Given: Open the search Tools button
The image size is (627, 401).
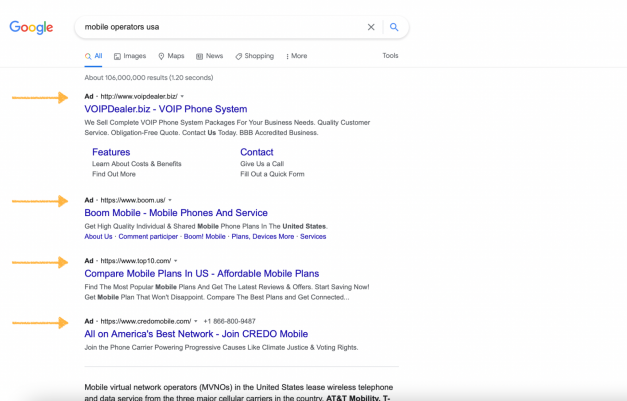Looking at the screenshot, I should point(390,56).
